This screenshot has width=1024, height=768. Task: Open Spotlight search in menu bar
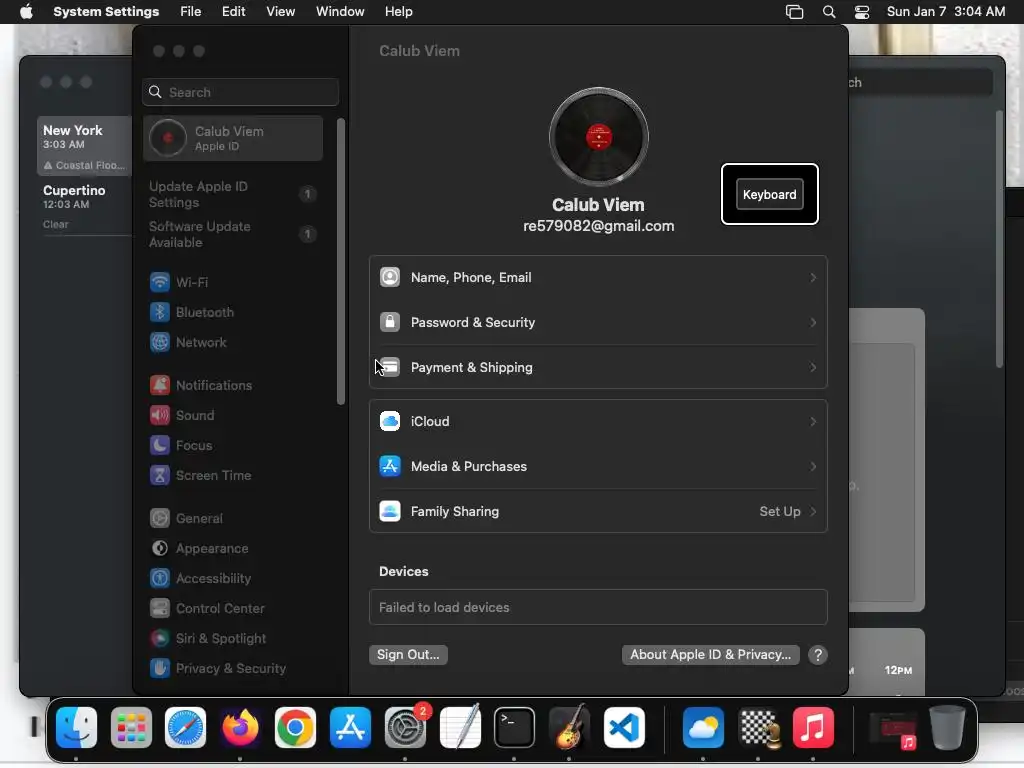[x=829, y=12]
